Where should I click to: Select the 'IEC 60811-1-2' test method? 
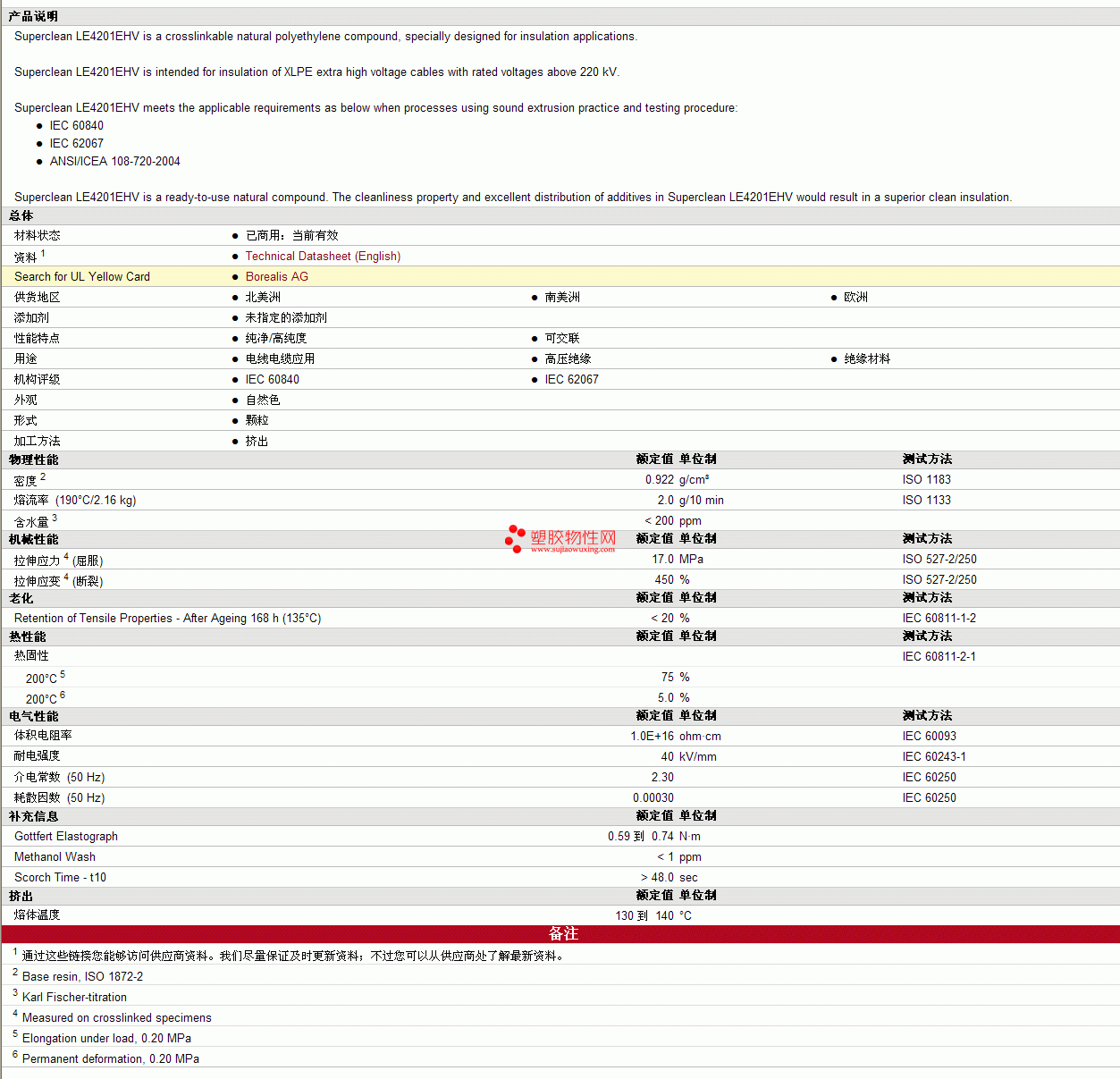coord(939,618)
